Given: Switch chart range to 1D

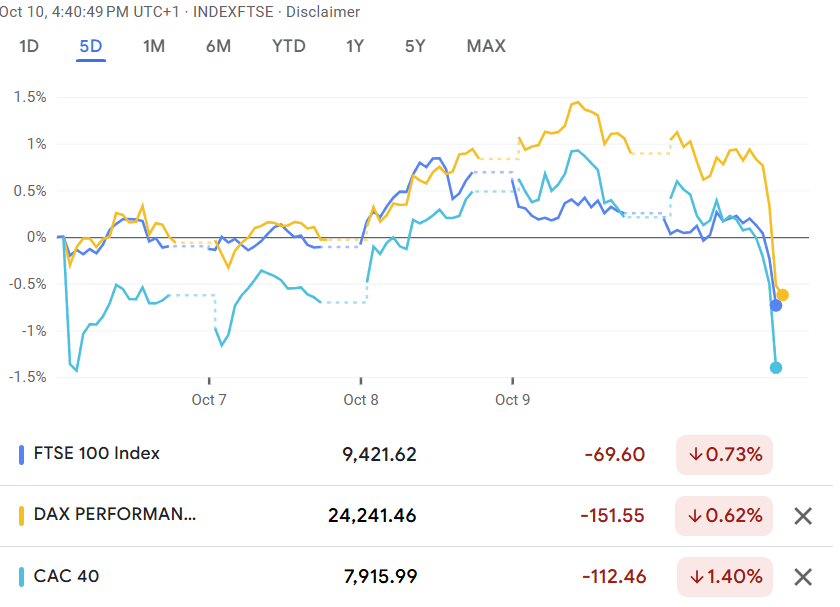Looking at the screenshot, I should (x=29, y=46).
